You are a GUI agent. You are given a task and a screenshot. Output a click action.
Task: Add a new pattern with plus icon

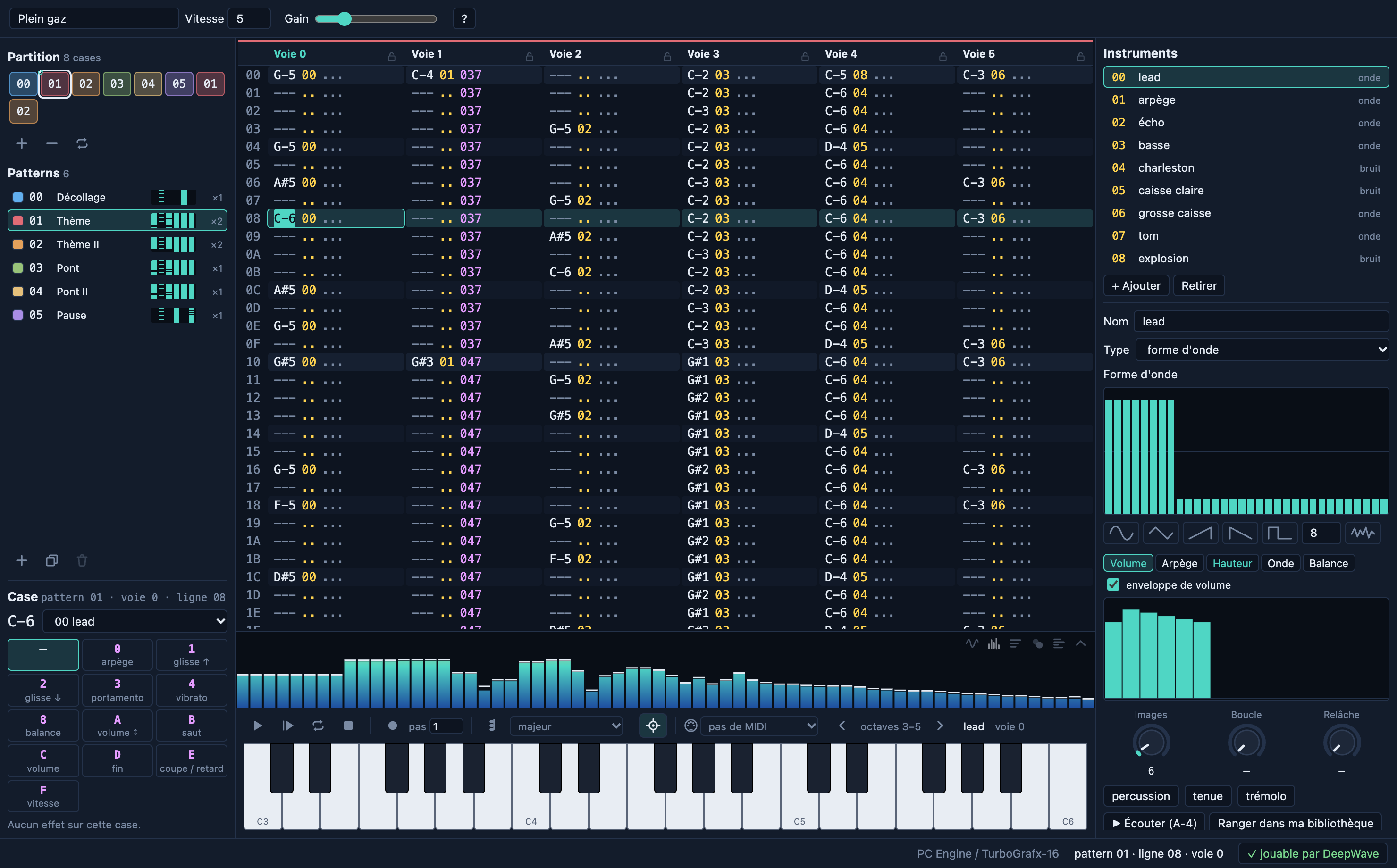[21, 560]
